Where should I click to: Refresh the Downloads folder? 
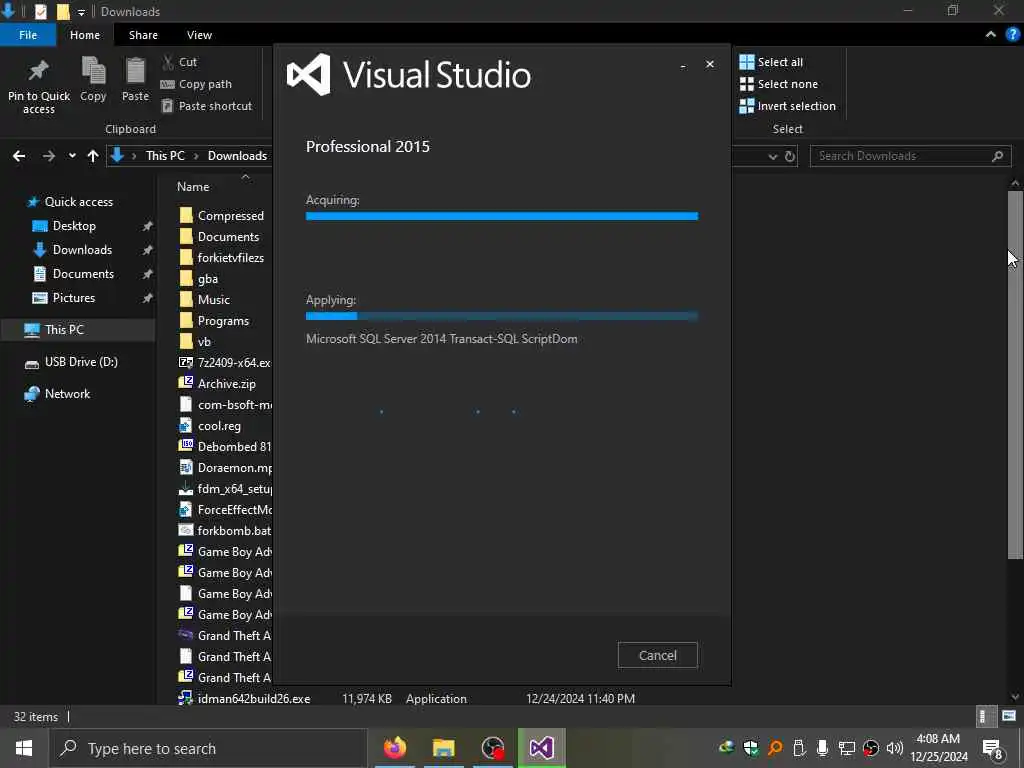pyautogui.click(x=790, y=157)
